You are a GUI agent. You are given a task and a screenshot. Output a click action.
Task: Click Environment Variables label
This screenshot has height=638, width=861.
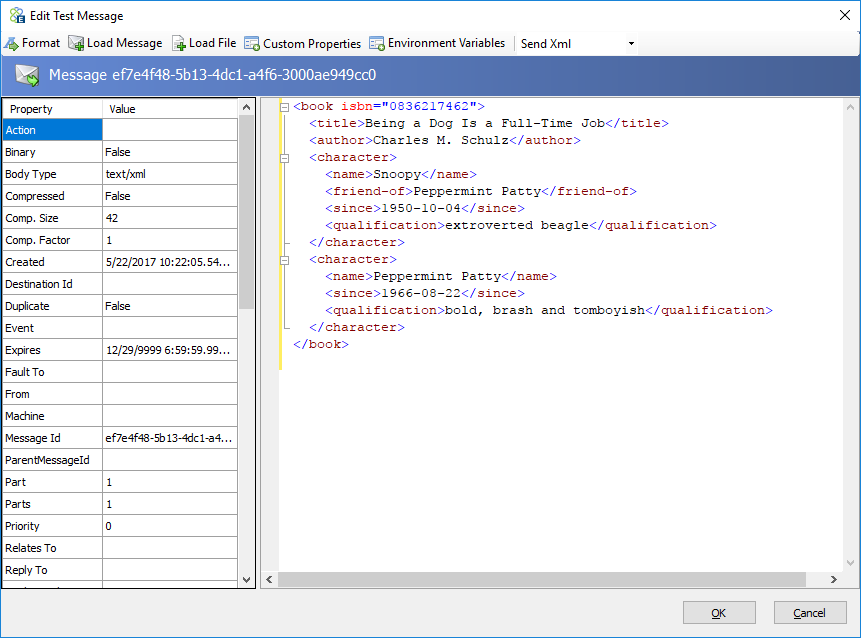(x=446, y=43)
